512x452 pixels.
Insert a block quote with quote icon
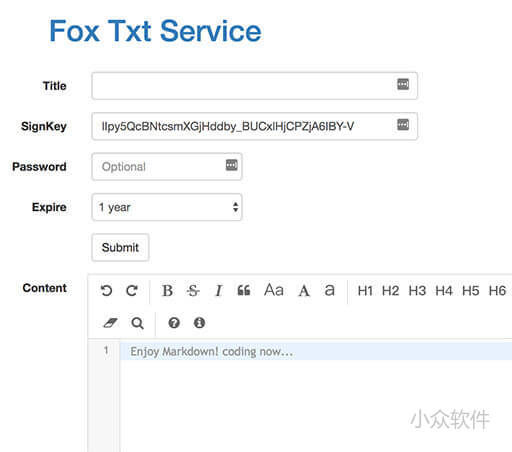pyautogui.click(x=244, y=291)
